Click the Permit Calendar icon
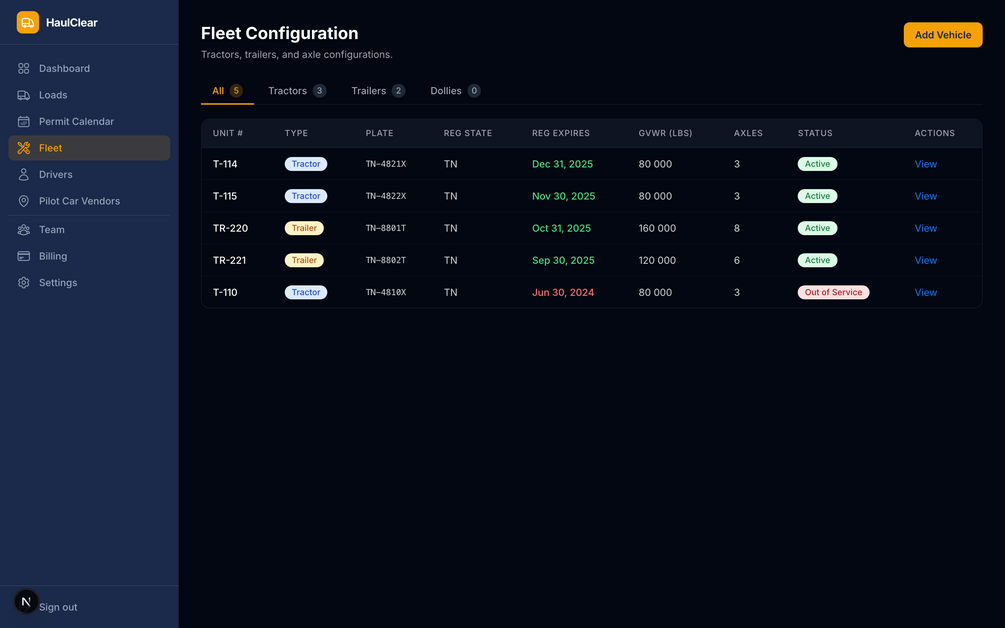1005x628 pixels. coord(24,121)
